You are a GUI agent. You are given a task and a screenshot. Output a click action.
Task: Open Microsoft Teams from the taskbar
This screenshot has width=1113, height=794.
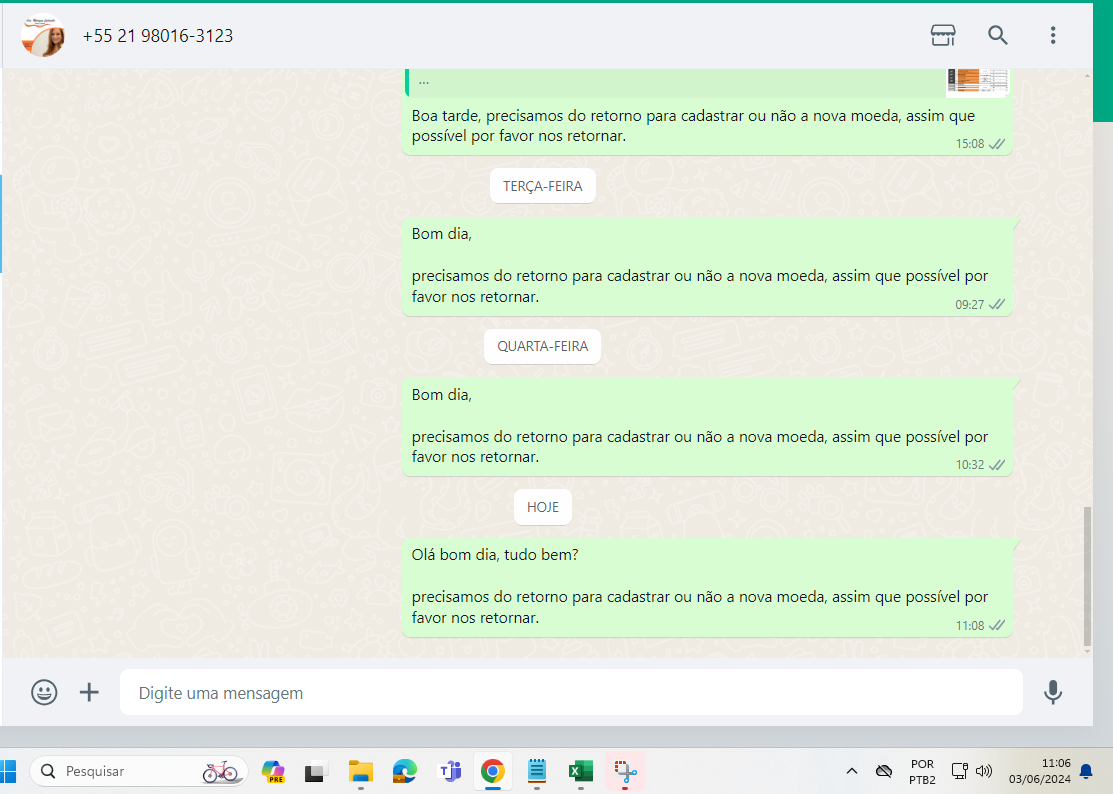tap(449, 771)
